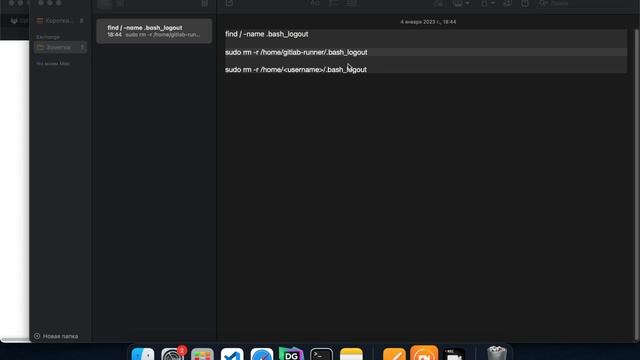Open DataGrip (DG) from the Dock

291,354
